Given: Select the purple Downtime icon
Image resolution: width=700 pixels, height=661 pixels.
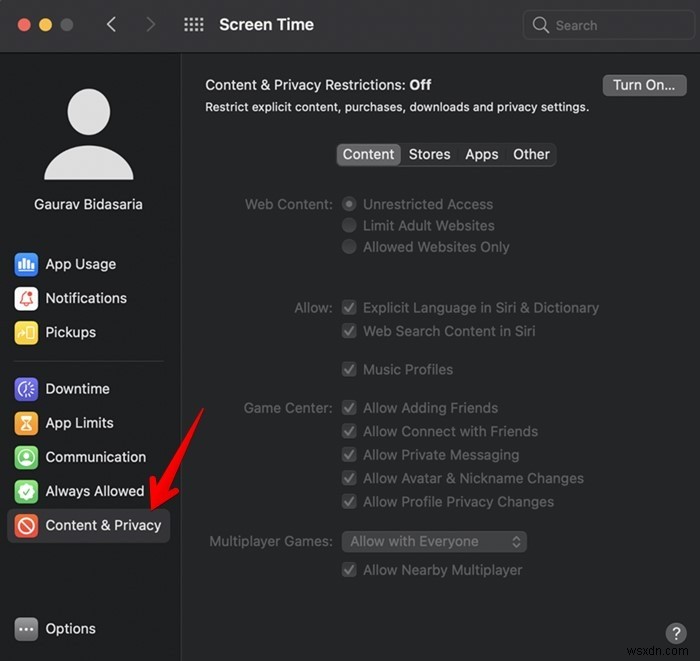Looking at the screenshot, I should click(x=26, y=389).
